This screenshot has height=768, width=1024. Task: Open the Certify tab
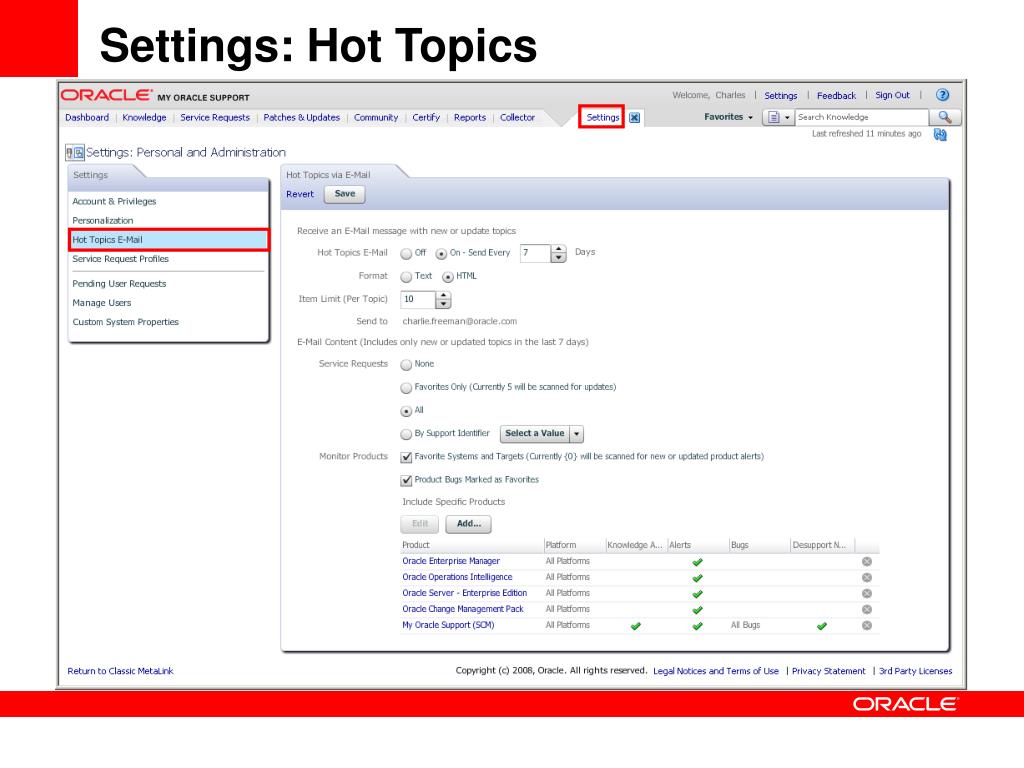pyautogui.click(x=426, y=118)
